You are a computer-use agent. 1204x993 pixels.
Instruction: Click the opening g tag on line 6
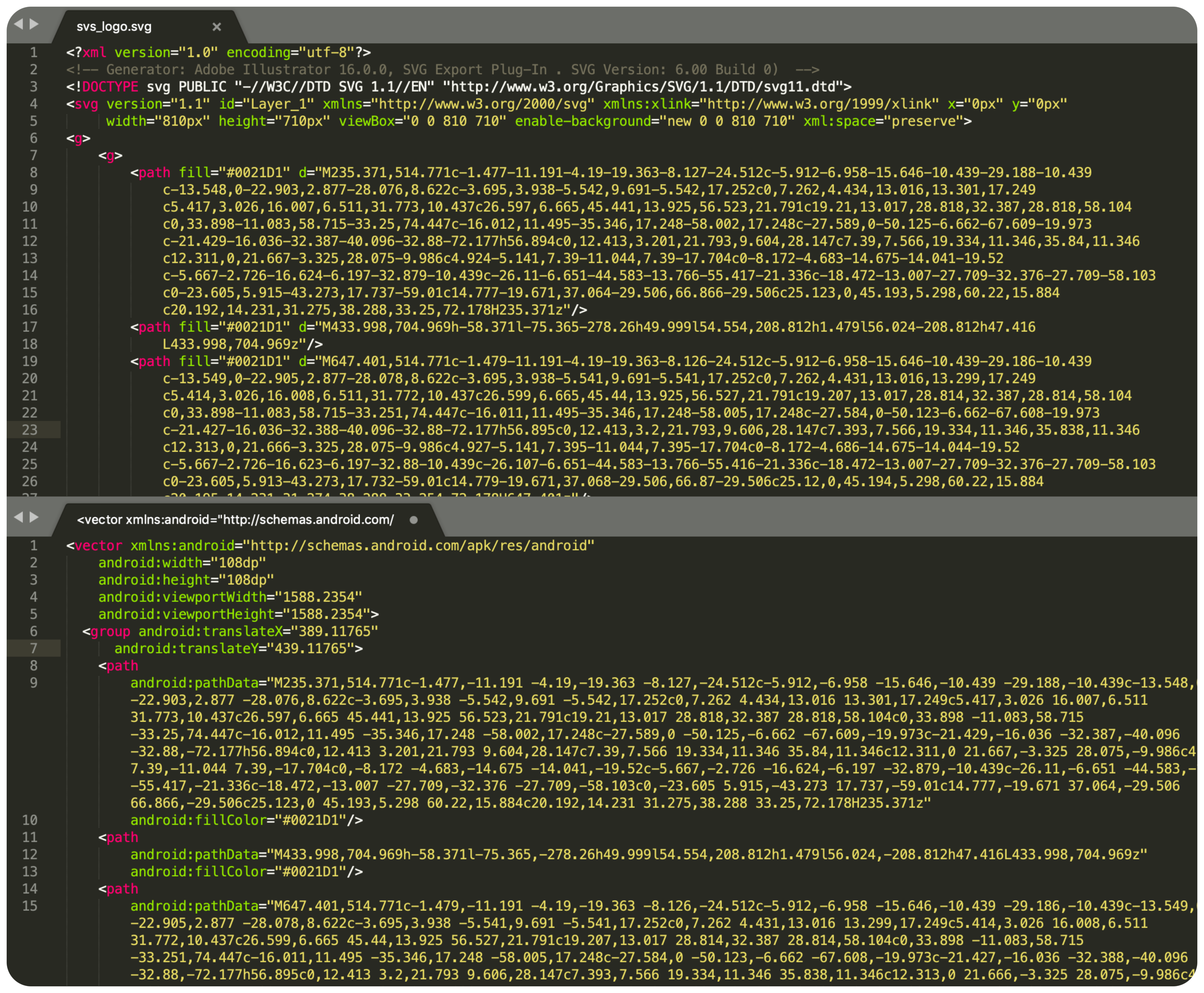79,138
